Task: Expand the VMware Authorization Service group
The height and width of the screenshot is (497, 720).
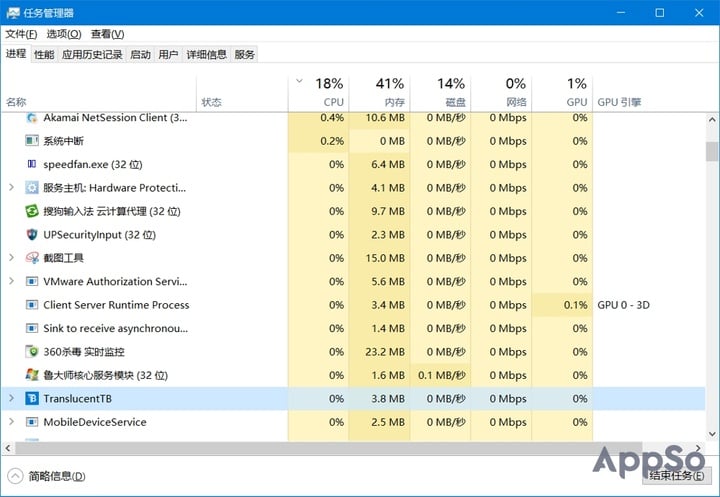Action: (11, 282)
